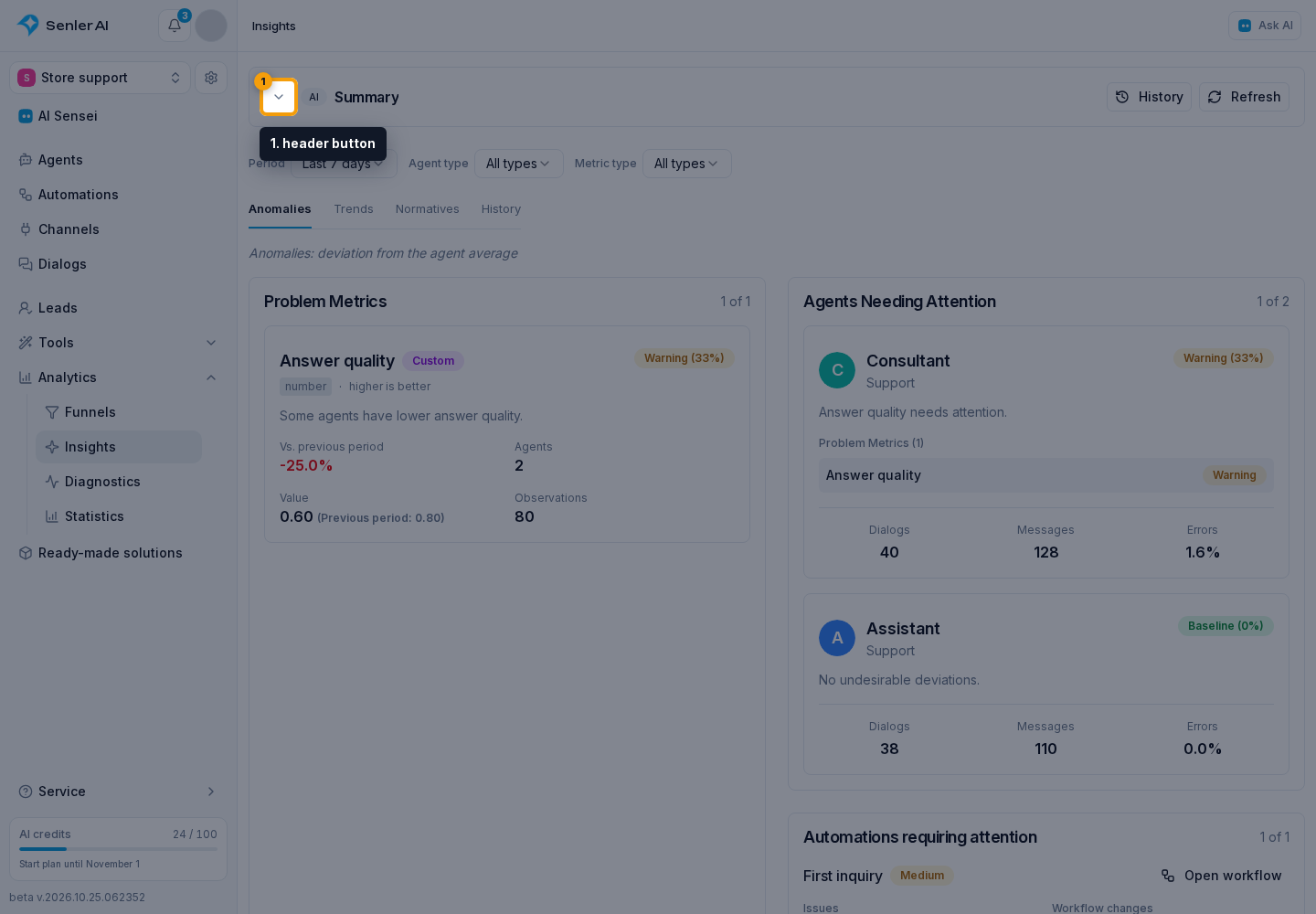The image size is (1316, 914).
Task: Click the AI credits progress bar
Action: pyautogui.click(x=118, y=849)
